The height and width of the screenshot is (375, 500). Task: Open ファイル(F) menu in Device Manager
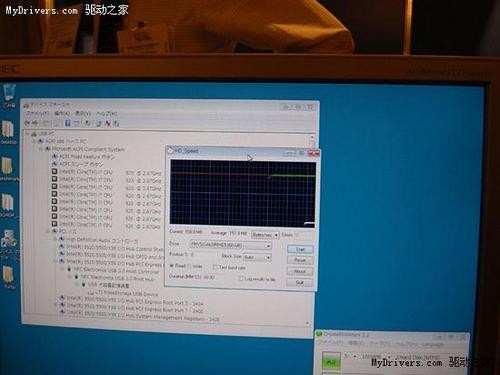point(38,113)
